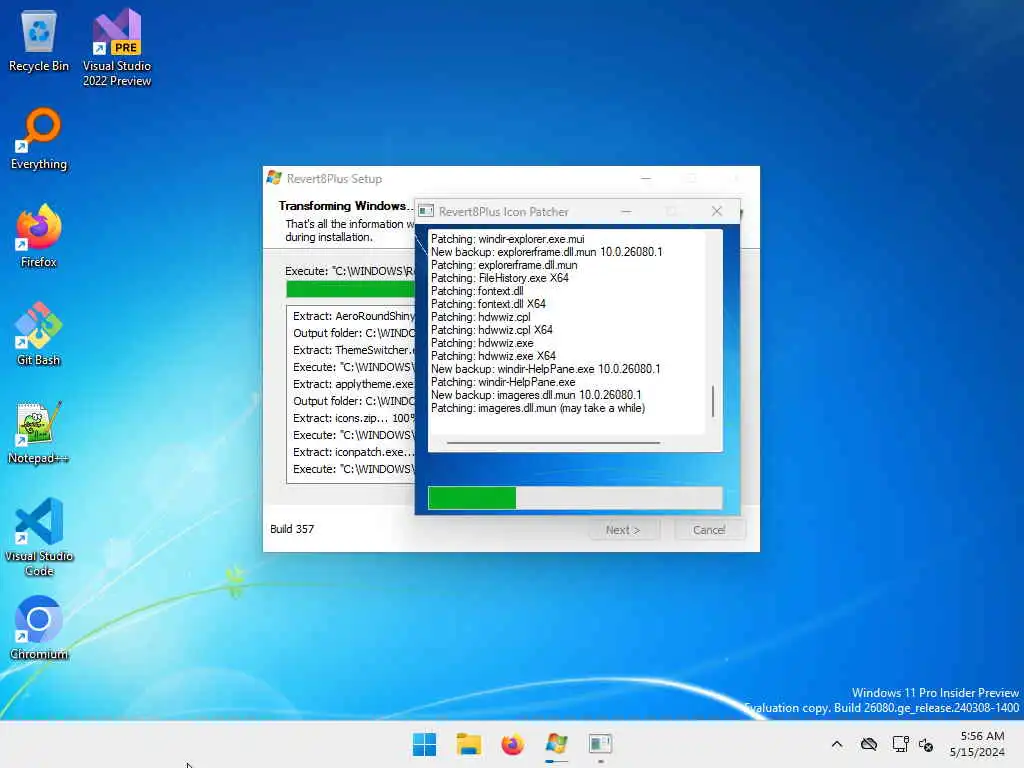Click the Icon Patcher title bar icon

(x=426, y=211)
